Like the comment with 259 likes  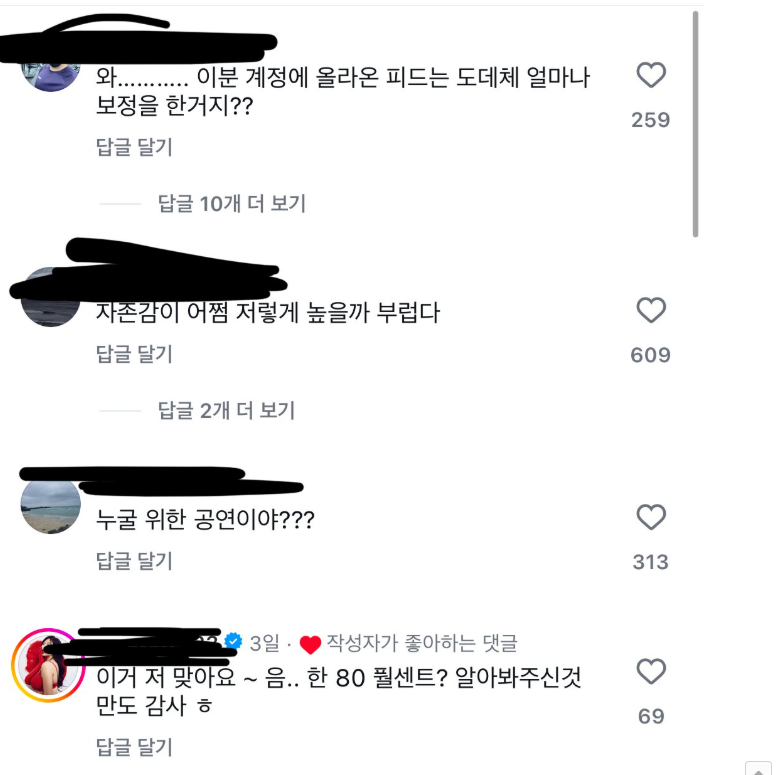(651, 75)
